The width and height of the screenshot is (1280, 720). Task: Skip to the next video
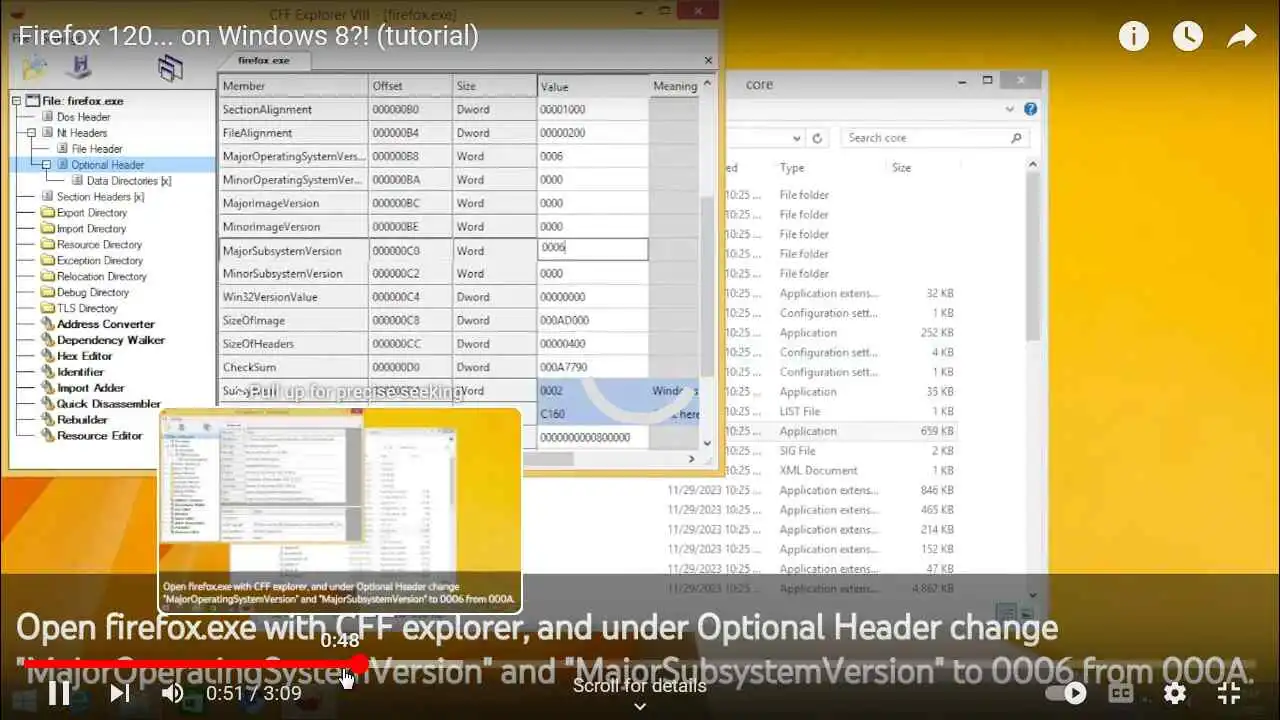tap(119, 692)
